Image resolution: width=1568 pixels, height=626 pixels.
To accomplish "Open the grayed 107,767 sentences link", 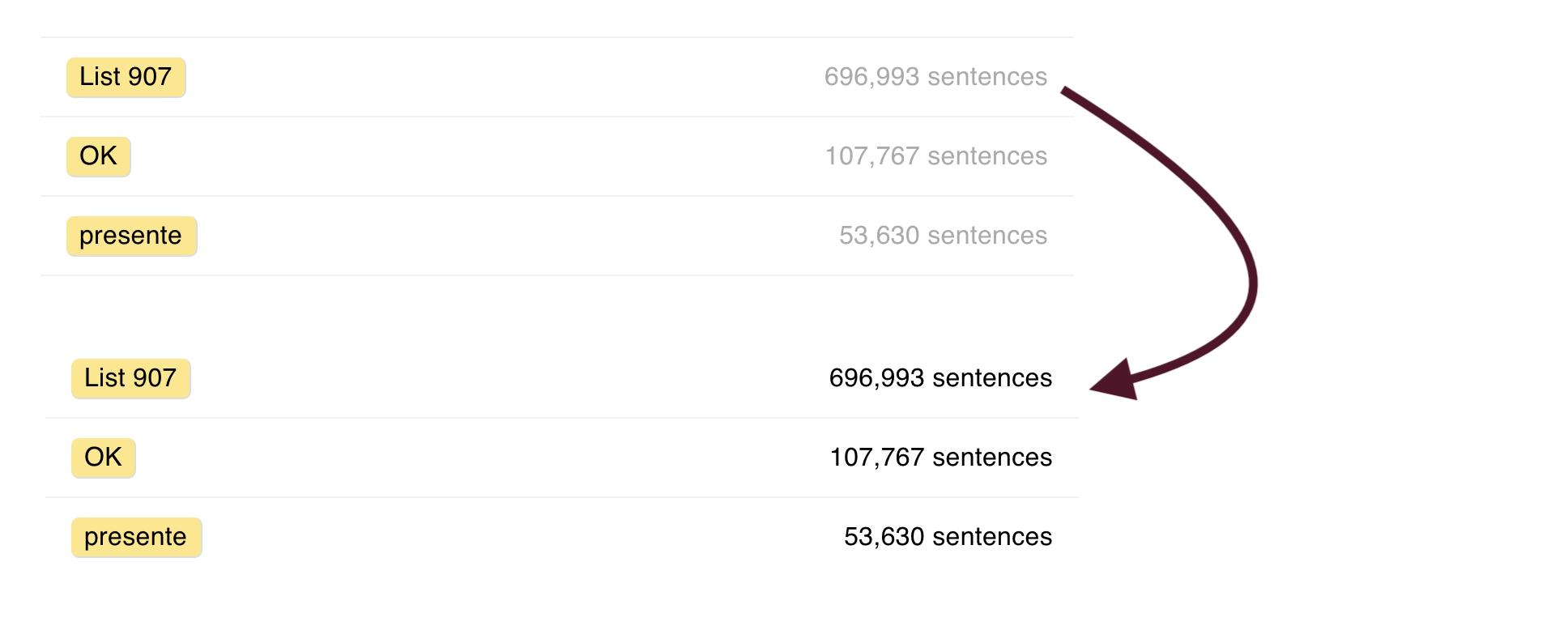I will click(936, 156).
